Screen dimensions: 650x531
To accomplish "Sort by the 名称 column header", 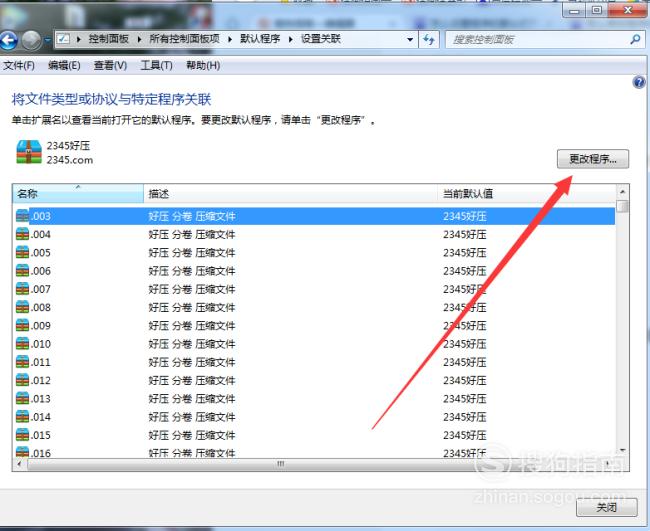I will 78,194.
